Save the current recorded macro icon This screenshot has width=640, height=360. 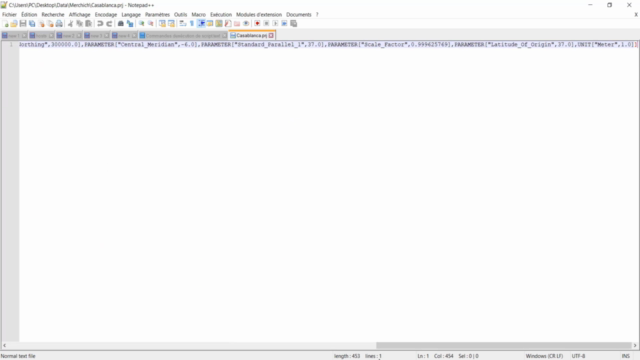point(293,24)
